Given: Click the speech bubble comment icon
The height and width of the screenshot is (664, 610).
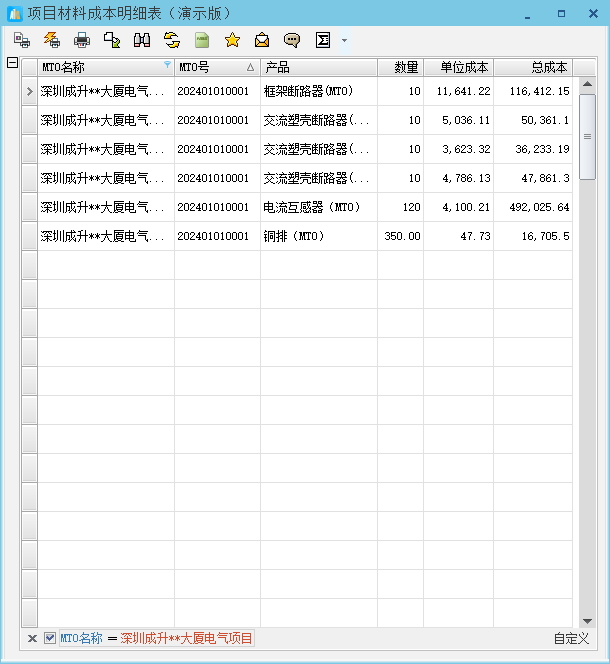Looking at the screenshot, I should coord(292,40).
